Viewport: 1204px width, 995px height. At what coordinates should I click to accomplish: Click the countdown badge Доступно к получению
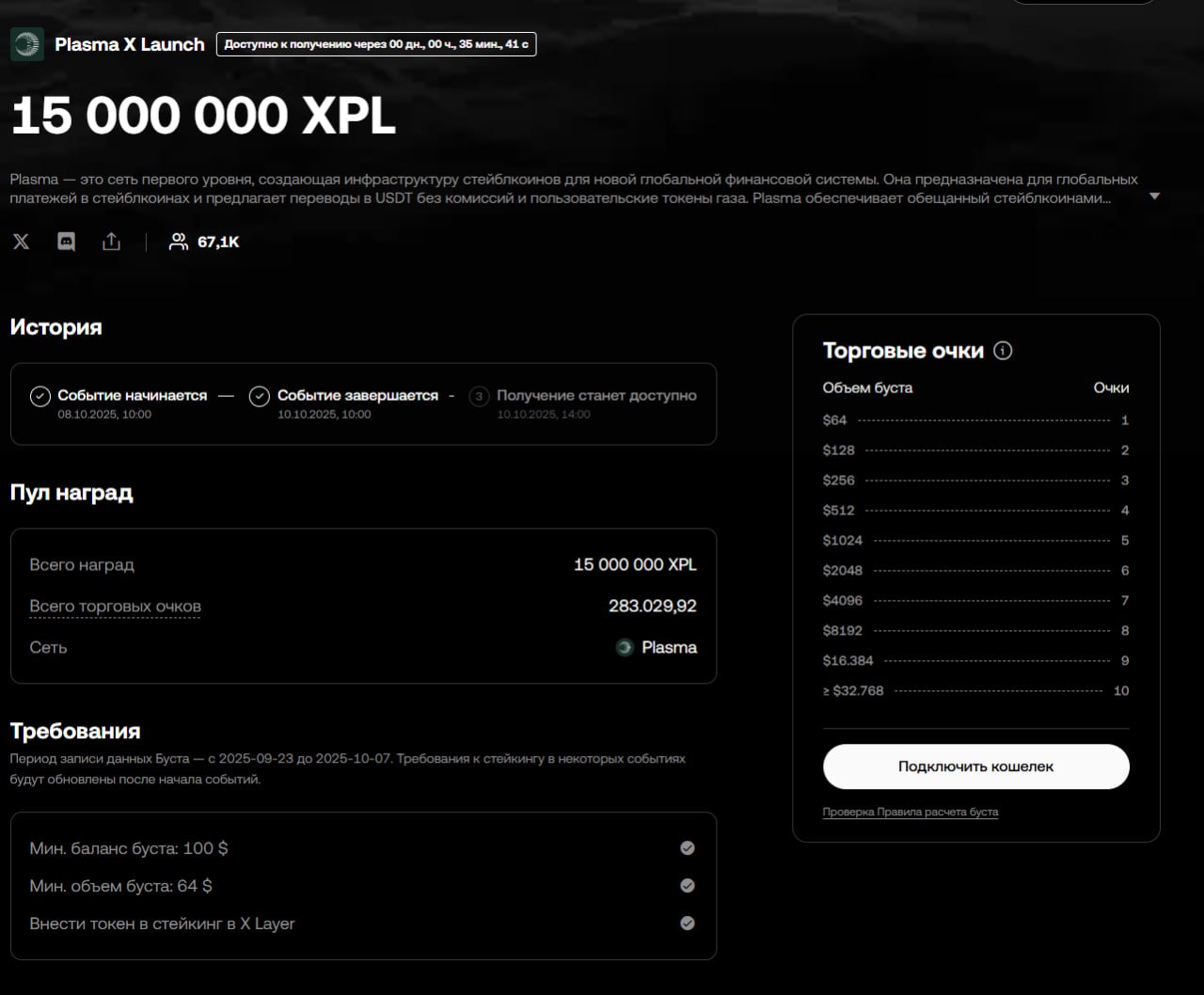coord(376,44)
